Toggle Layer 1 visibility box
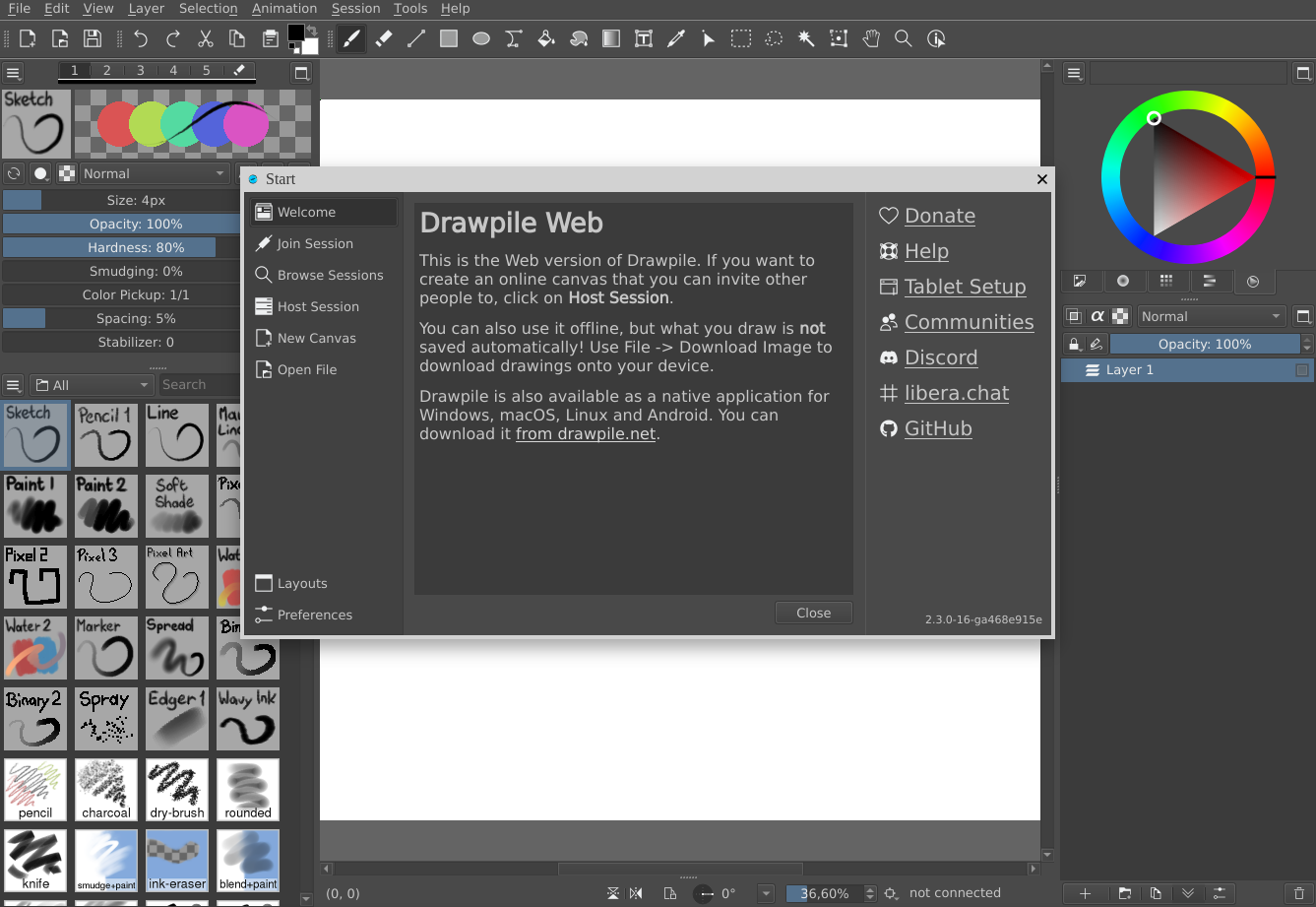The width and height of the screenshot is (1316, 907). pyautogui.click(x=1302, y=370)
